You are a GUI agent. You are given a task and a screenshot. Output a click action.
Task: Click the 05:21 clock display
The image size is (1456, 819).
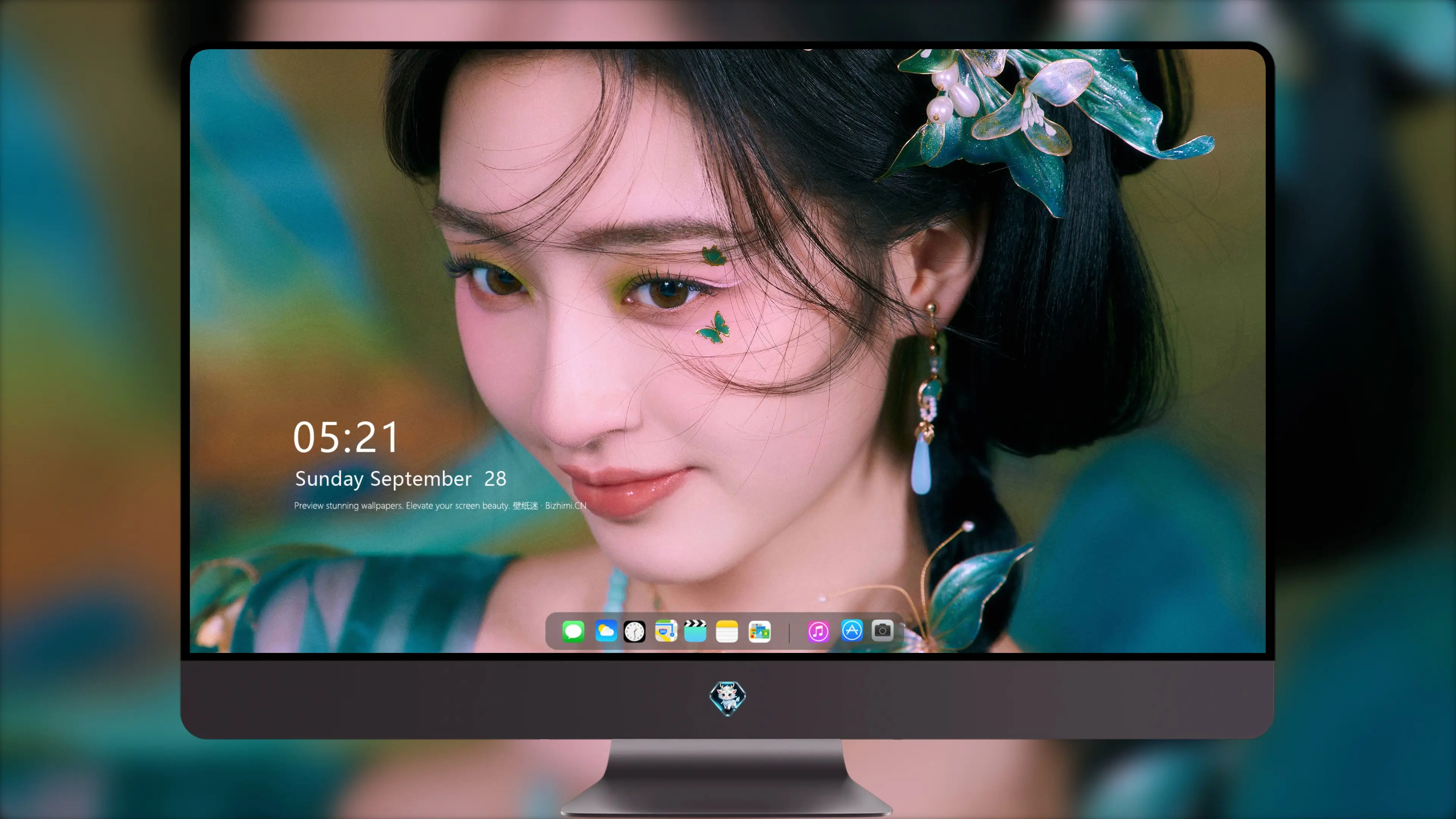click(345, 438)
